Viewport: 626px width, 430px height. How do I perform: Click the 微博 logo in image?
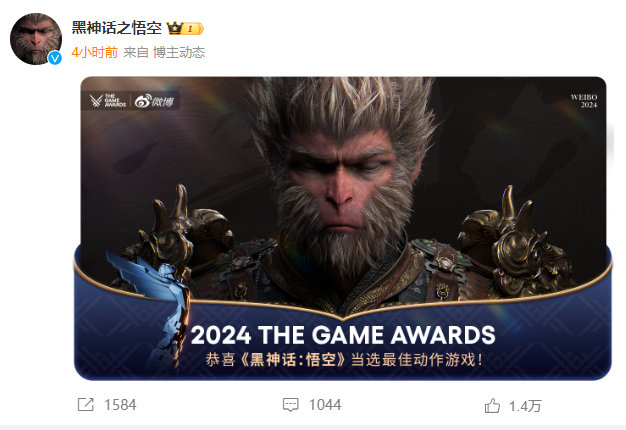155,101
